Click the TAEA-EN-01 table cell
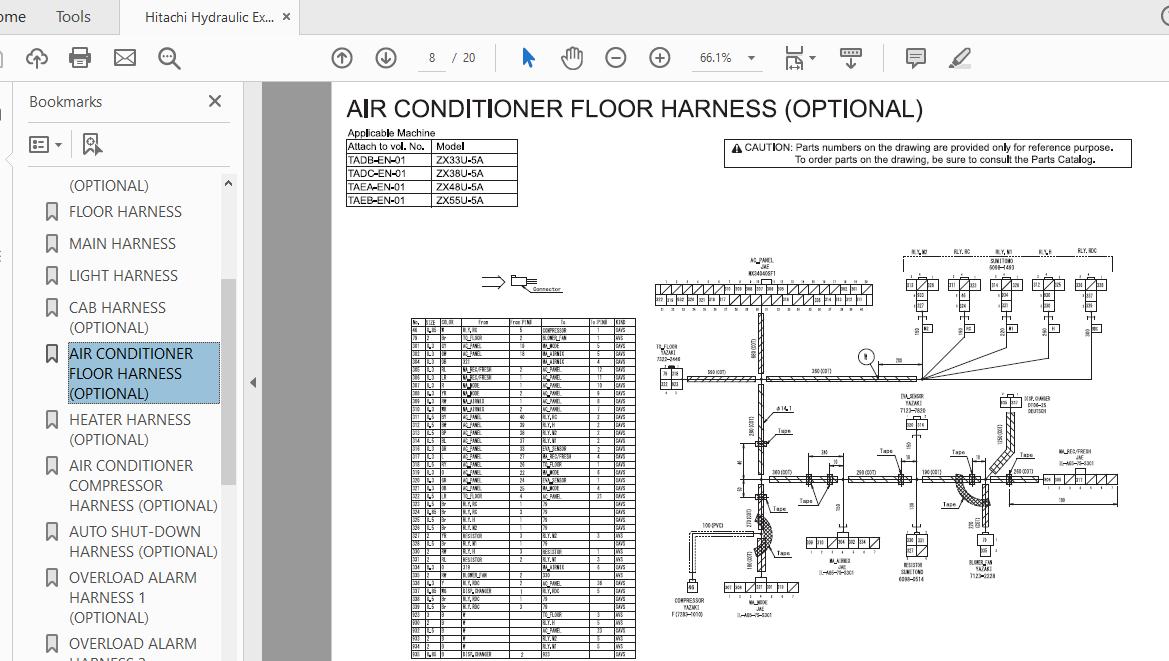This screenshot has height=661, width=1169. tap(389, 187)
